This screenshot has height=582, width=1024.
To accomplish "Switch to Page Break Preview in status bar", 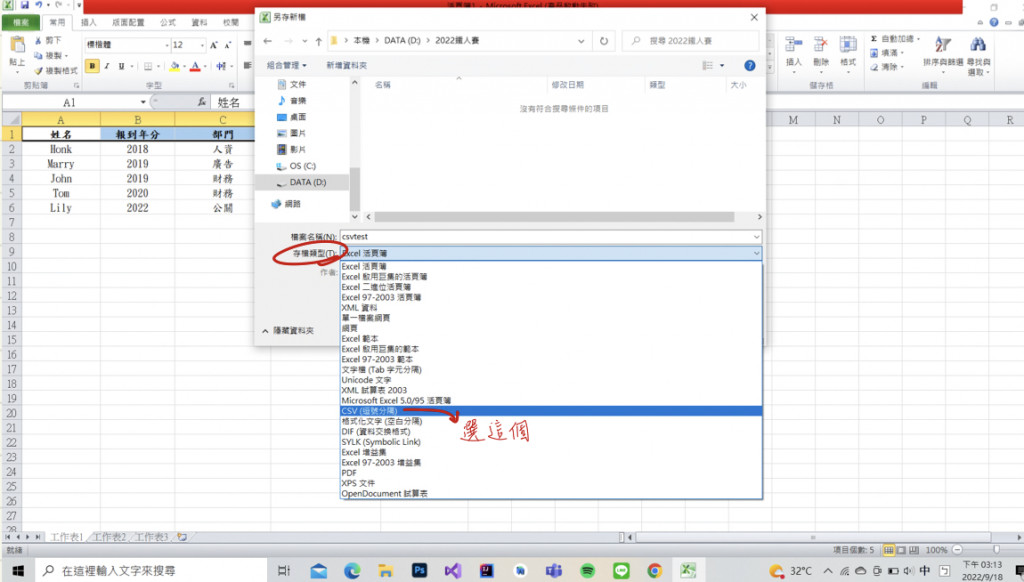I will (x=914, y=550).
